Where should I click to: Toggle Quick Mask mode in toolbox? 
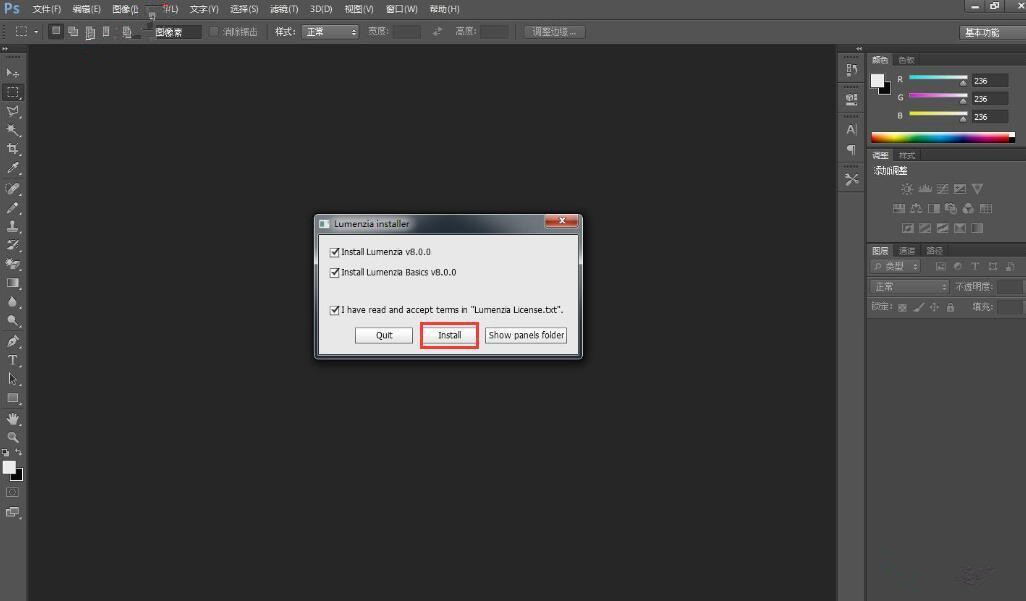(x=12, y=492)
